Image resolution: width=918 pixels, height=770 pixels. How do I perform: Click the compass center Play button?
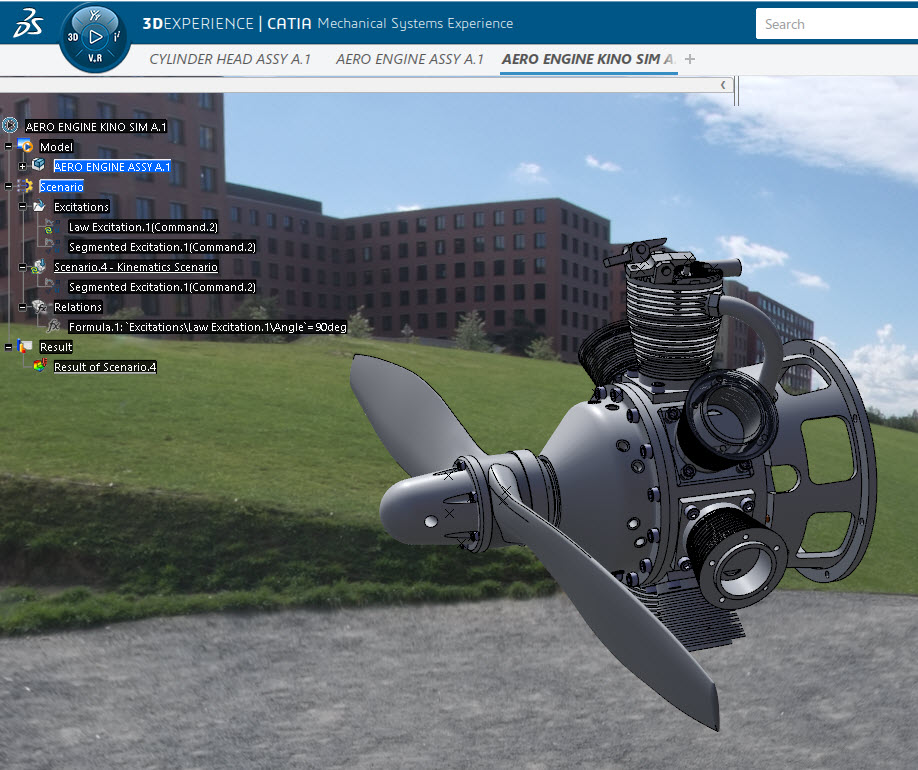point(95,37)
